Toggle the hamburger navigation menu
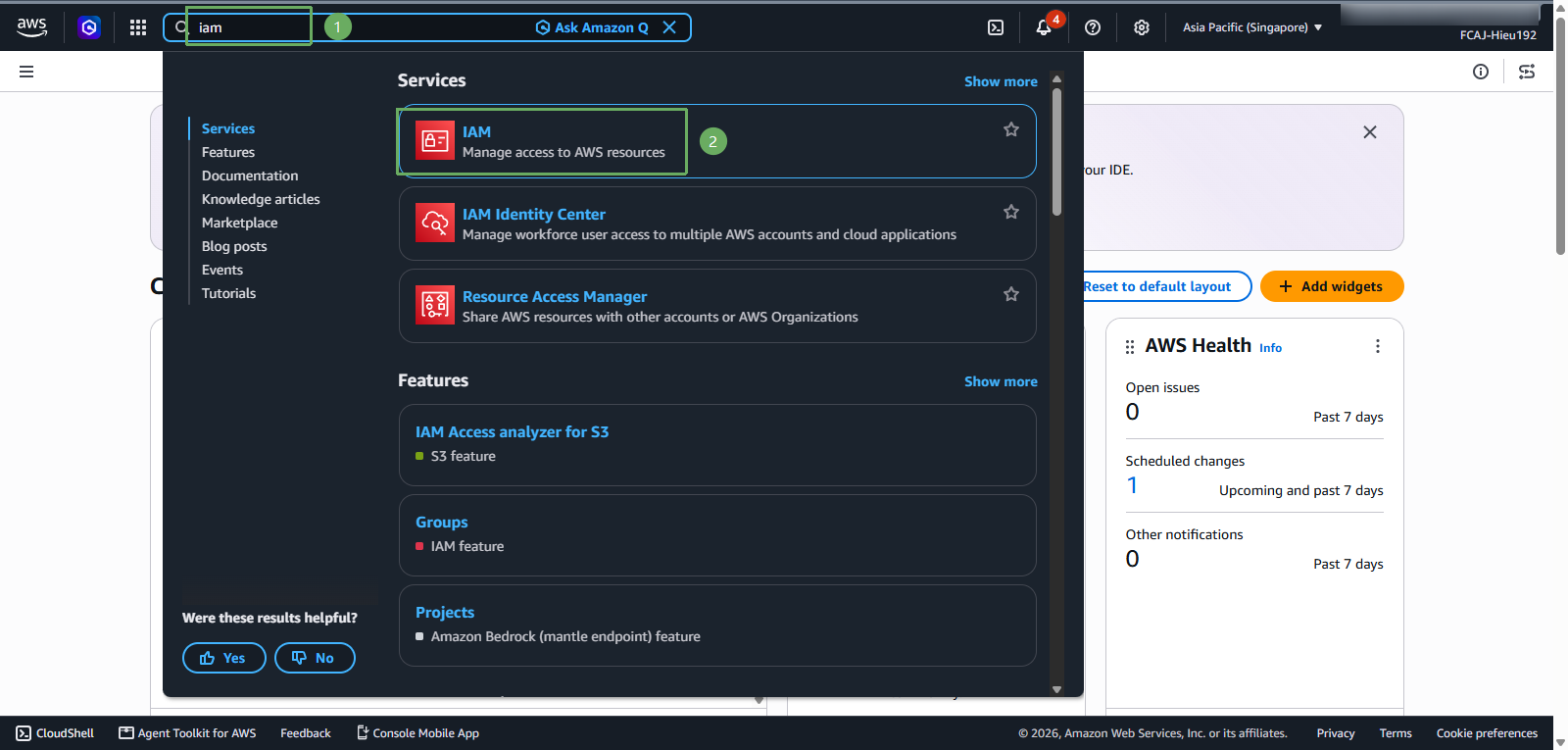 [x=26, y=72]
